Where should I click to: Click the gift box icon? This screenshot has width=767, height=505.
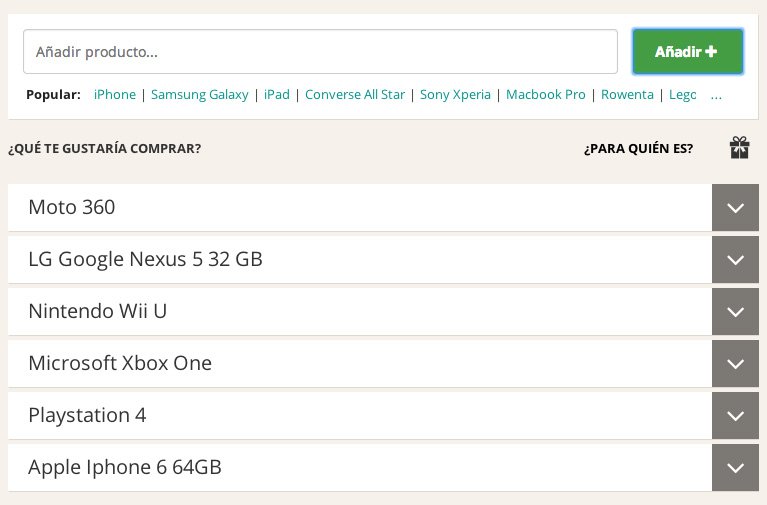[x=739, y=148]
